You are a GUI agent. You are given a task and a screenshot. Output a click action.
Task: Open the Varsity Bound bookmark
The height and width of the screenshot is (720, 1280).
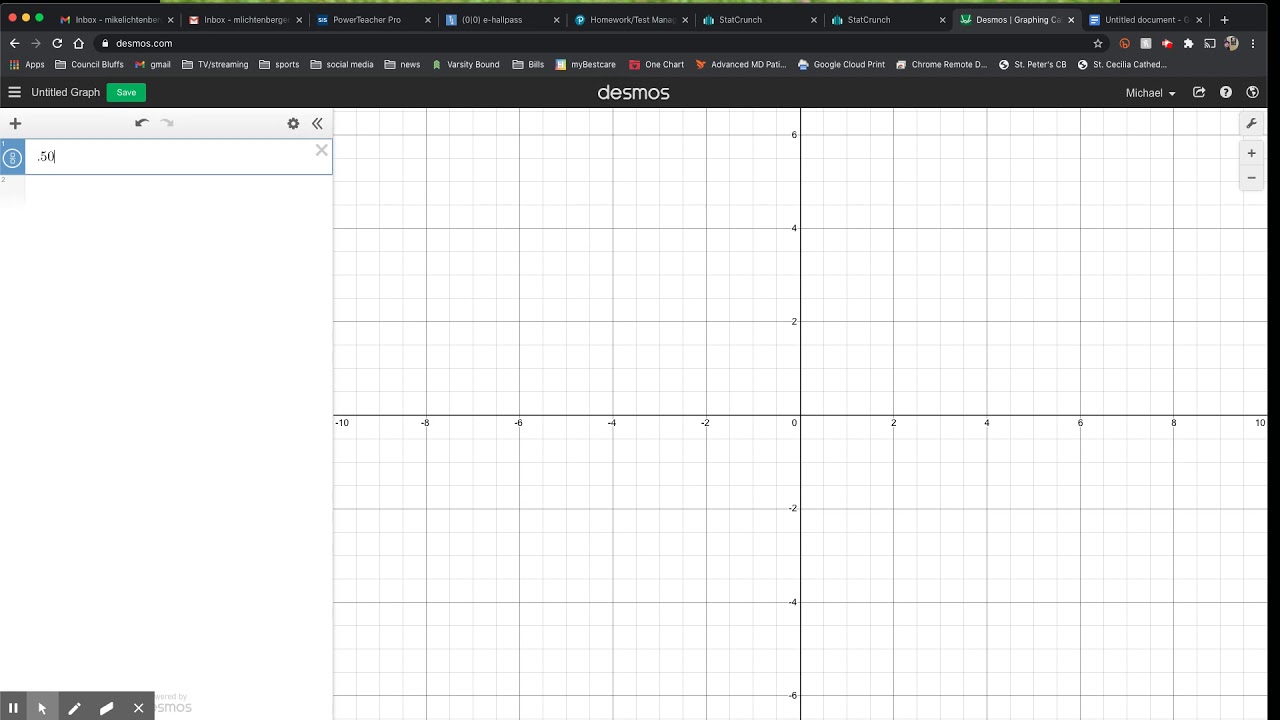465,65
